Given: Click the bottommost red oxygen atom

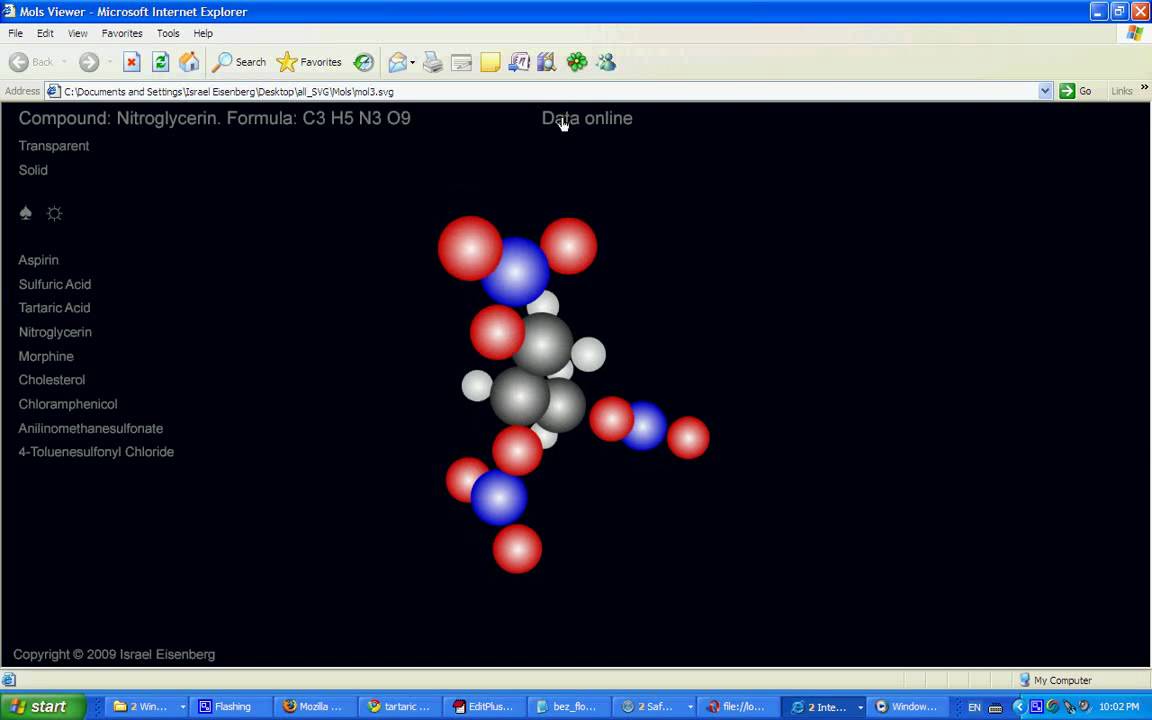Looking at the screenshot, I should pos(517,549).
